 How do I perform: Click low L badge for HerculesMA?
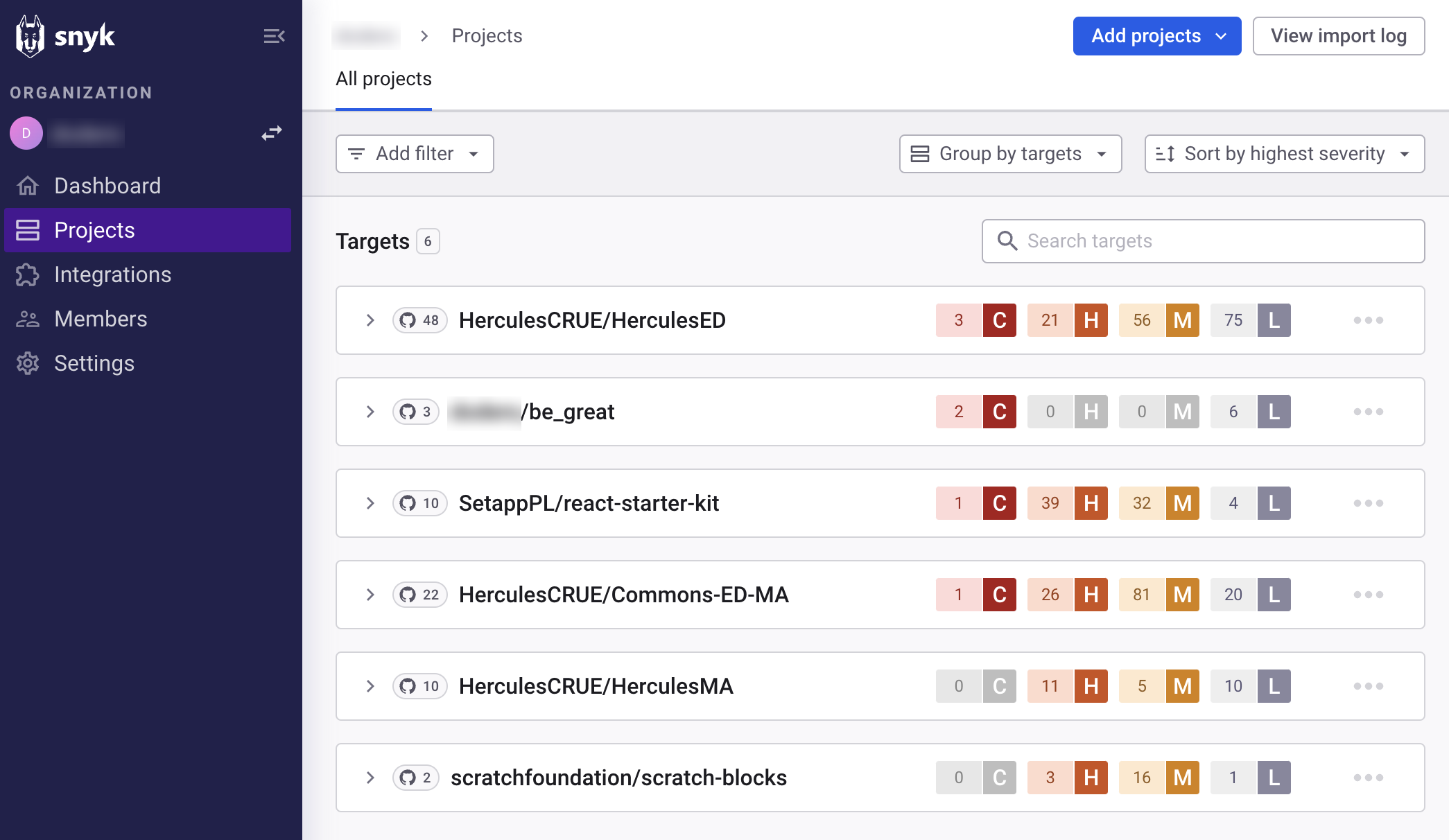click(1251, 686)
